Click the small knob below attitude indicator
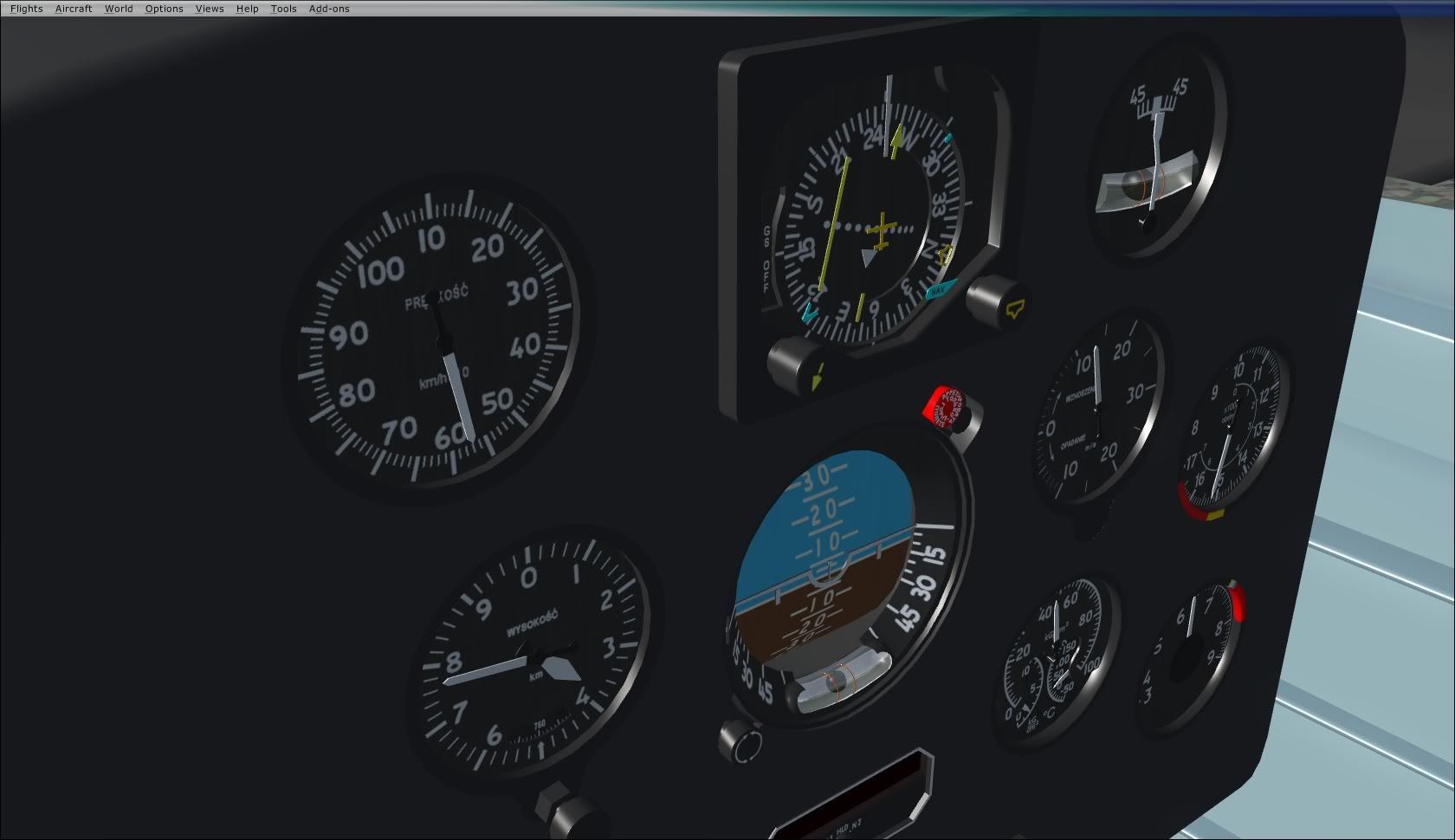Viewport: 1455px width, 840px height. click(x=740, y=743)
